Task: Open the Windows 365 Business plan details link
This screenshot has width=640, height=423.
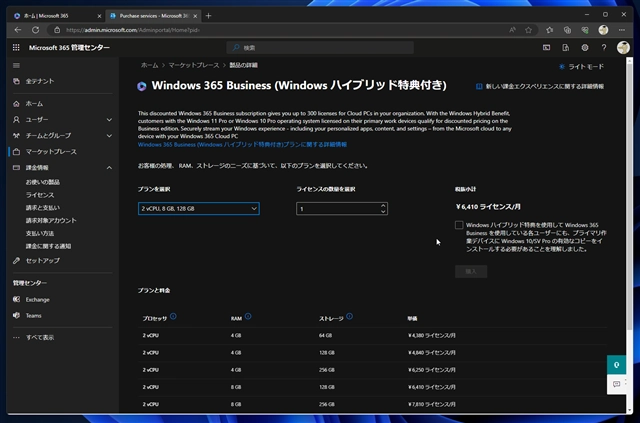Action: (242, 145)
